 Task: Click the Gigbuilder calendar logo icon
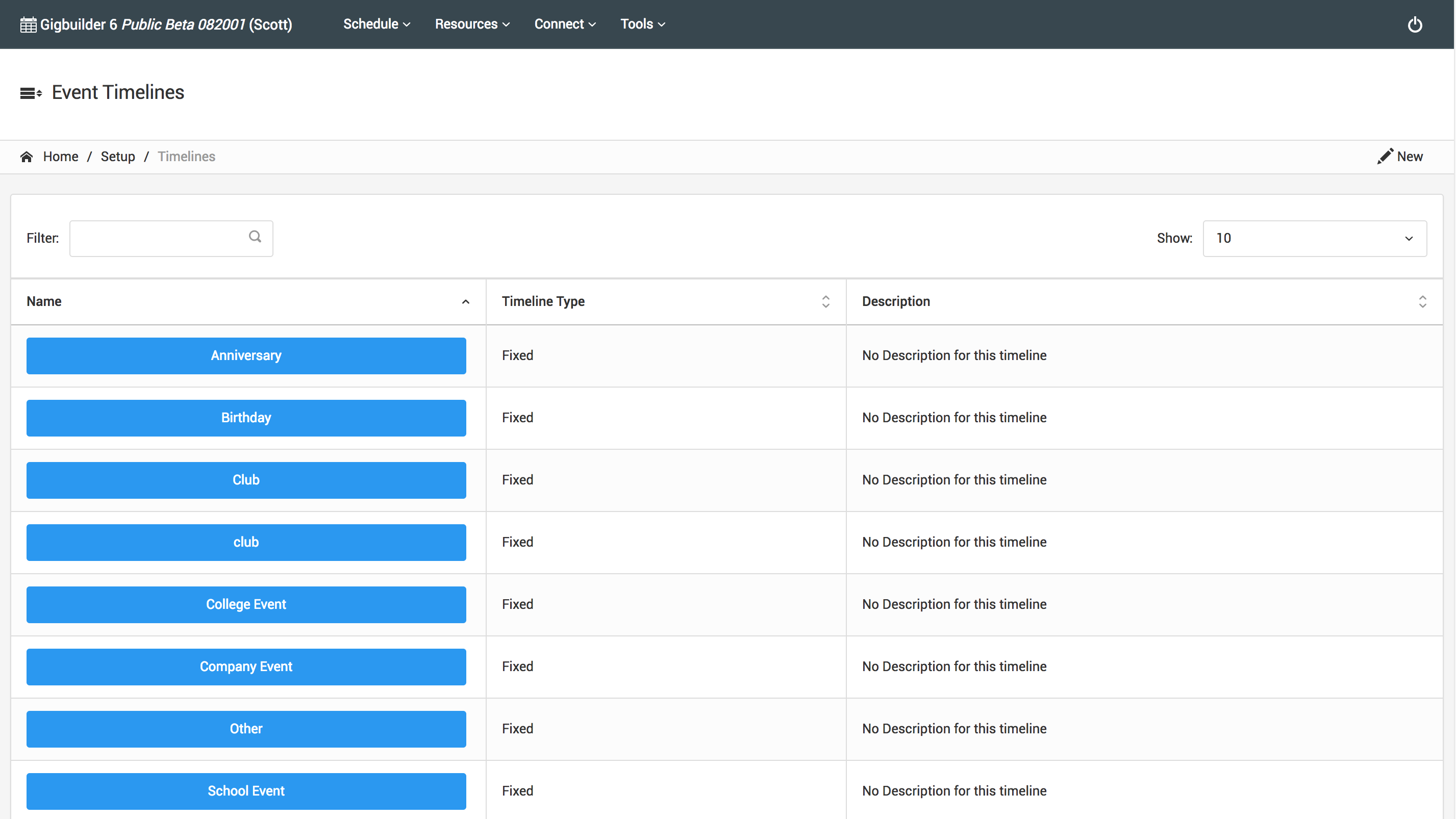pyautogui.click(x=28, y=25)
